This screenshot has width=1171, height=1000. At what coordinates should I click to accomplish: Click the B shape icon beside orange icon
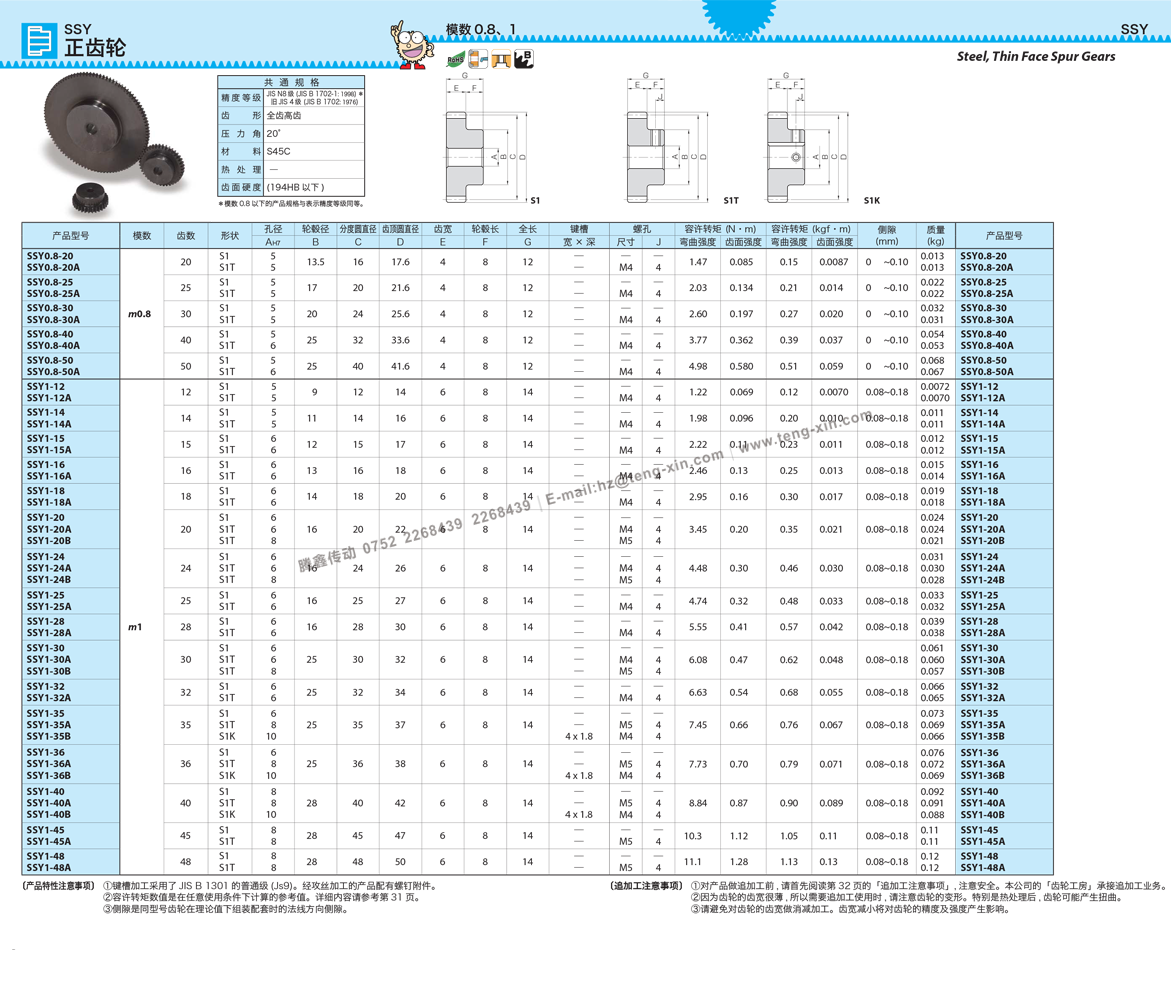(524, 57)
